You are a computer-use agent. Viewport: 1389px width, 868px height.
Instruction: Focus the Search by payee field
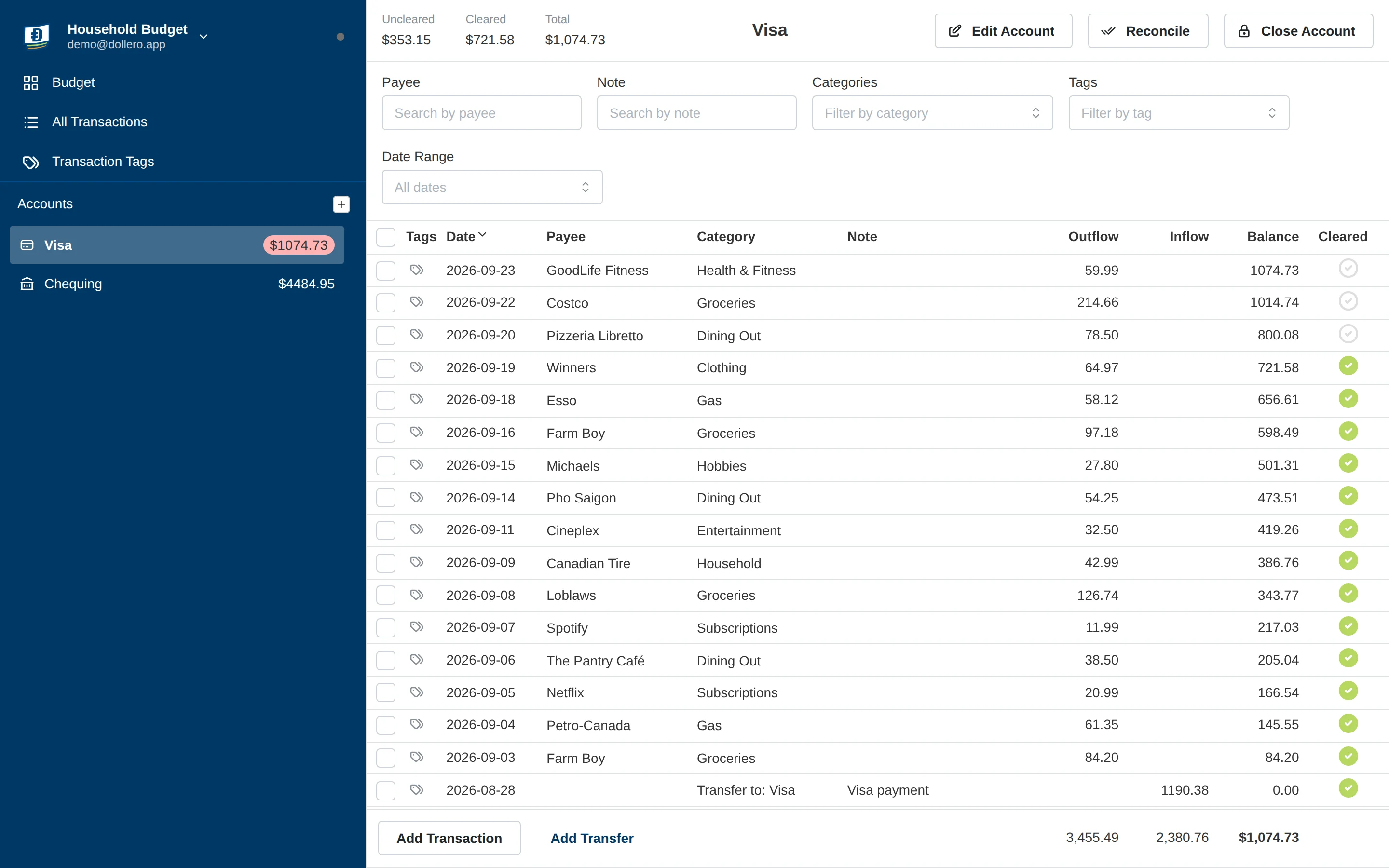[x=481, y=113]
